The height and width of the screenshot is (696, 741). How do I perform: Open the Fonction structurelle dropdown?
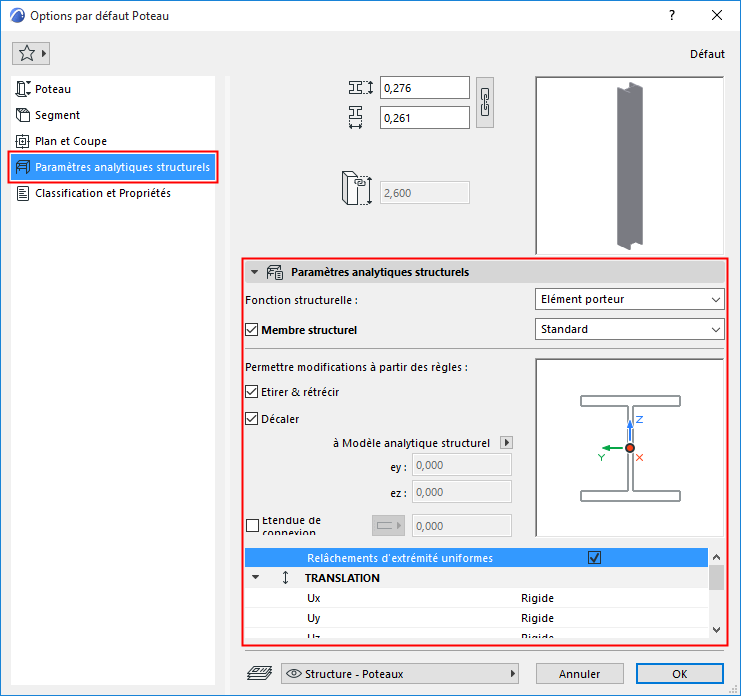(629, 299)
